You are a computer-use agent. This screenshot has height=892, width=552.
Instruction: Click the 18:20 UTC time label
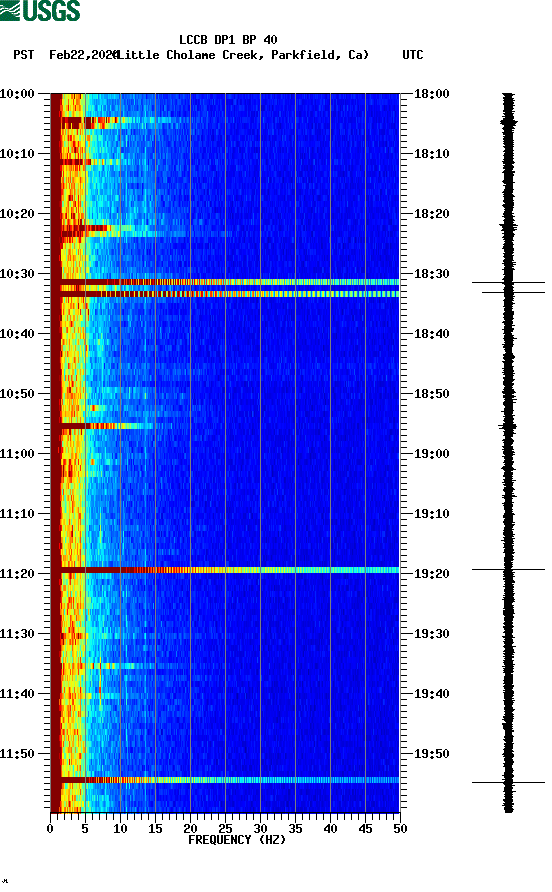click(x=432, y=214)
